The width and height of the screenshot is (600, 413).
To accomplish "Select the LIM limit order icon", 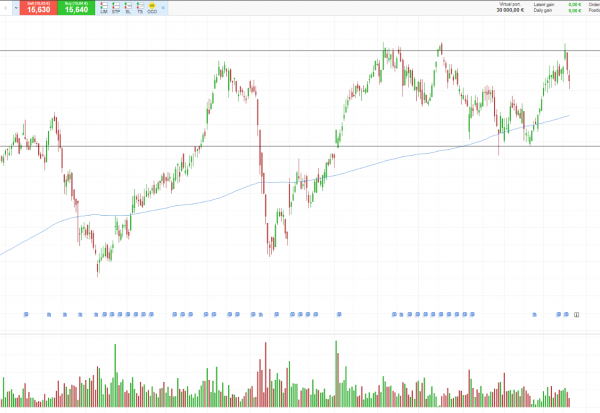I will point(104,8).
